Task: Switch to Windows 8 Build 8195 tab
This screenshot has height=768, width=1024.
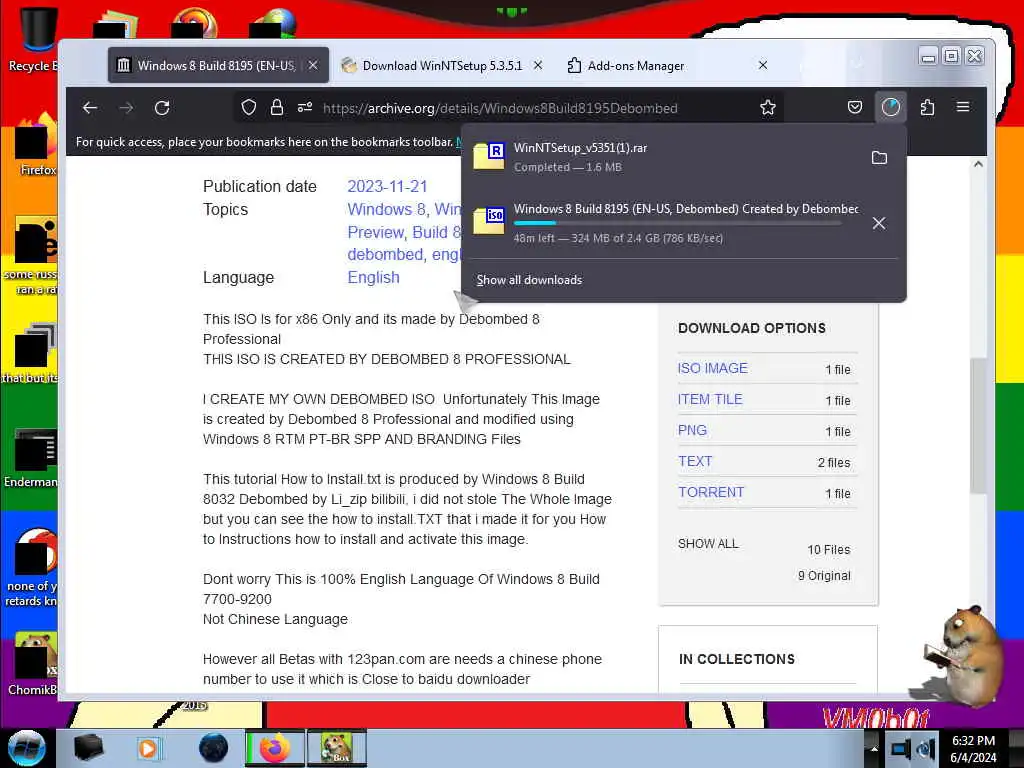Action: [218, 65]
